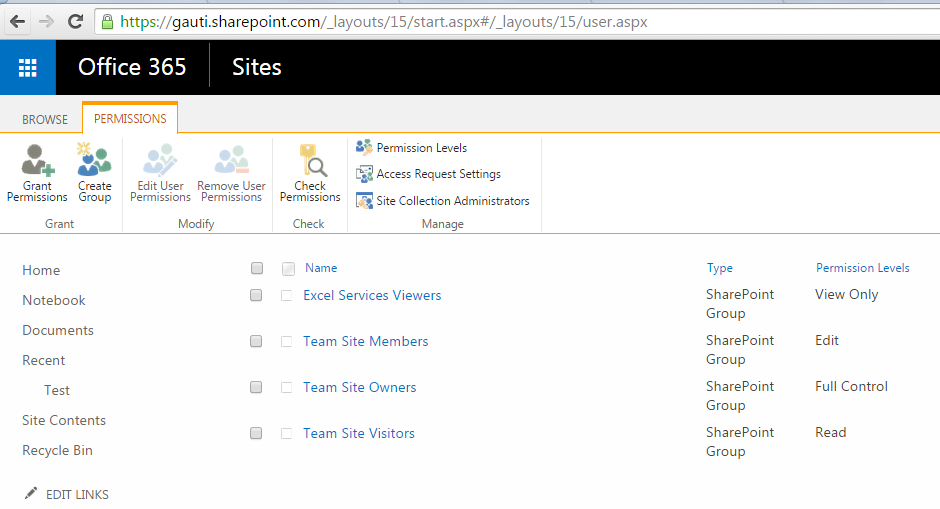
Task: Click the Create Group ribbon icon
Action: tap(95, 161)
